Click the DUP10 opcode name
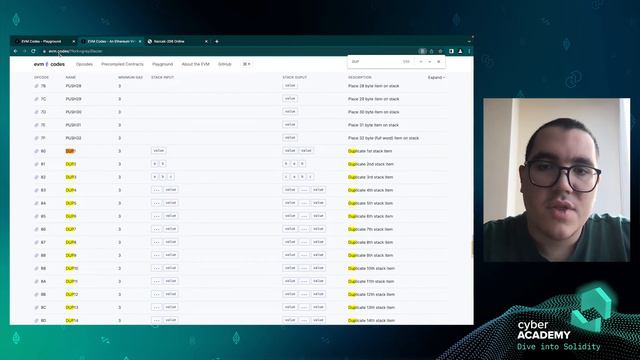 [x=72, y=269]
